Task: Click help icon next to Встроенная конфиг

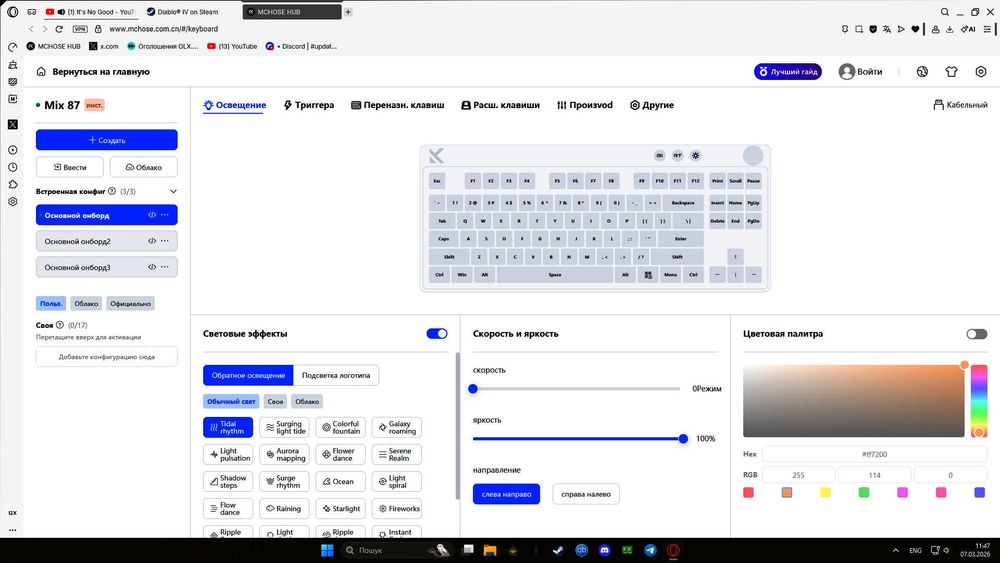Action: pyautogui.click(x=112, y=191)
